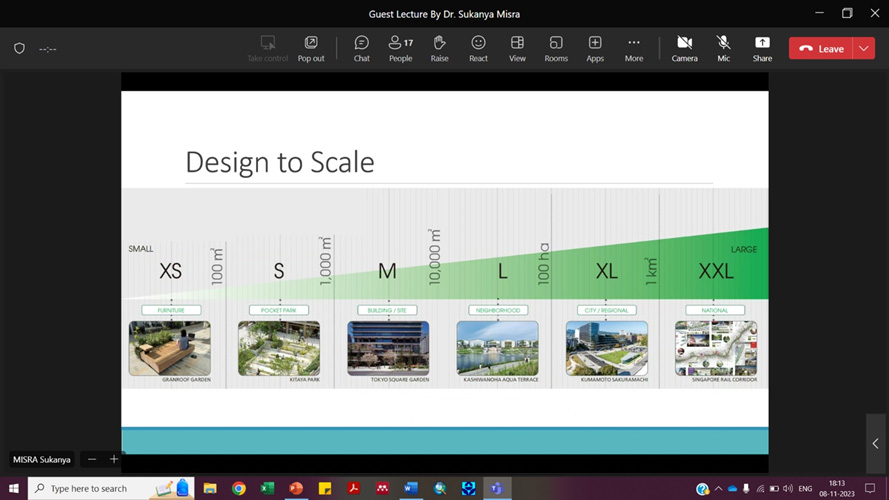Zoom in shared content with plus button
This screenshot has height=500, width=889.
[x=114, y=459]
